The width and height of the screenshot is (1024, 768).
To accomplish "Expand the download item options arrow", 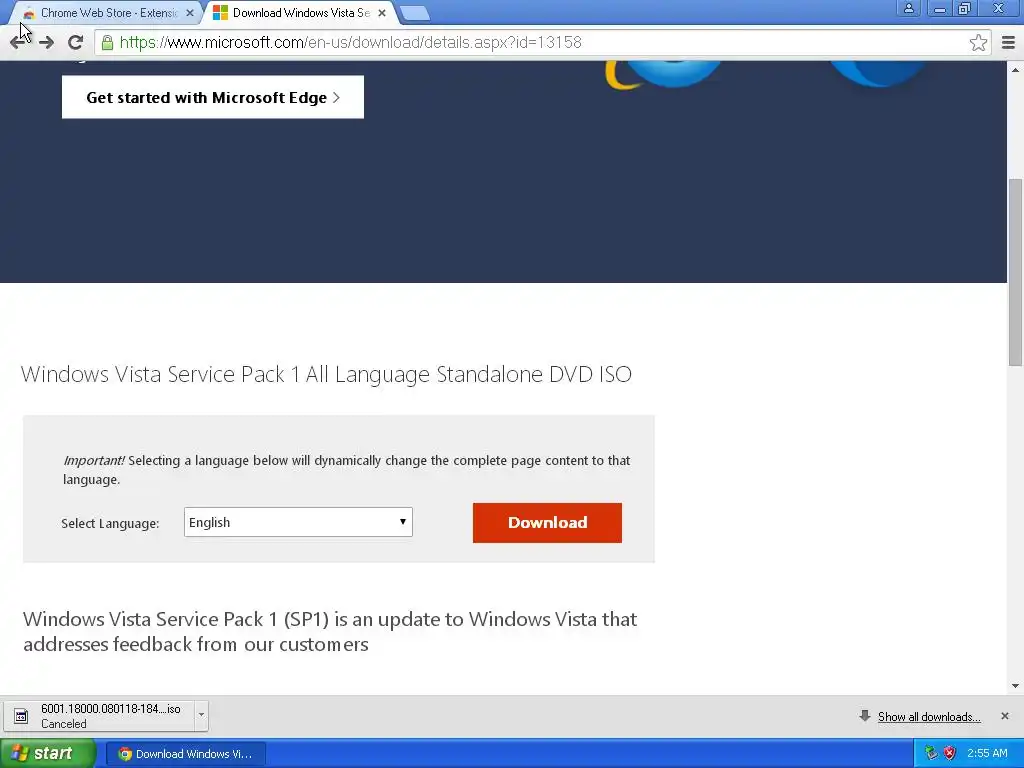I will pyautogui.click(x=201, y=716).
